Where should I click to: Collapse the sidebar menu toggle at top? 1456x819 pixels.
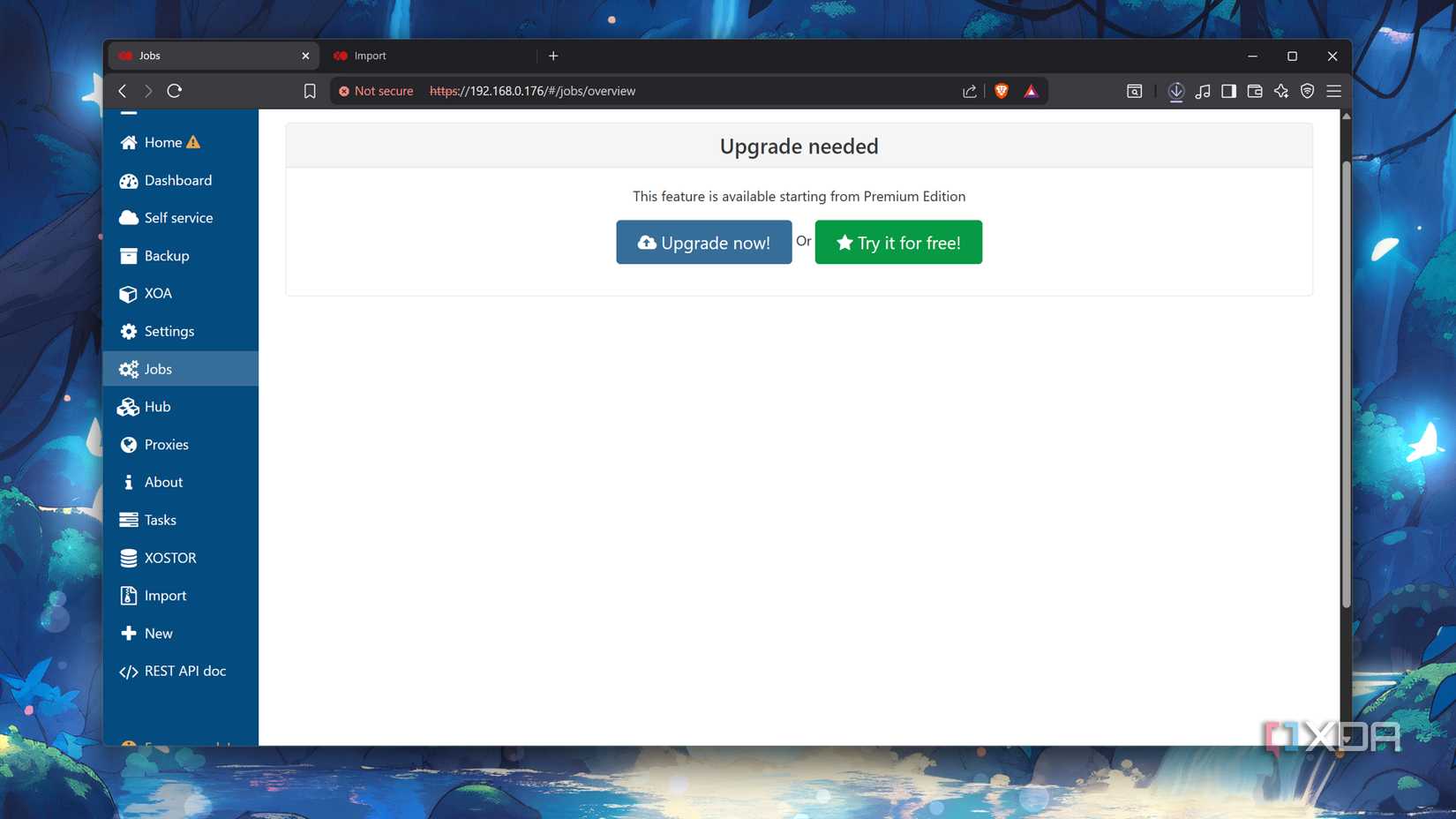pyautogui.click(x=129, y=113)
